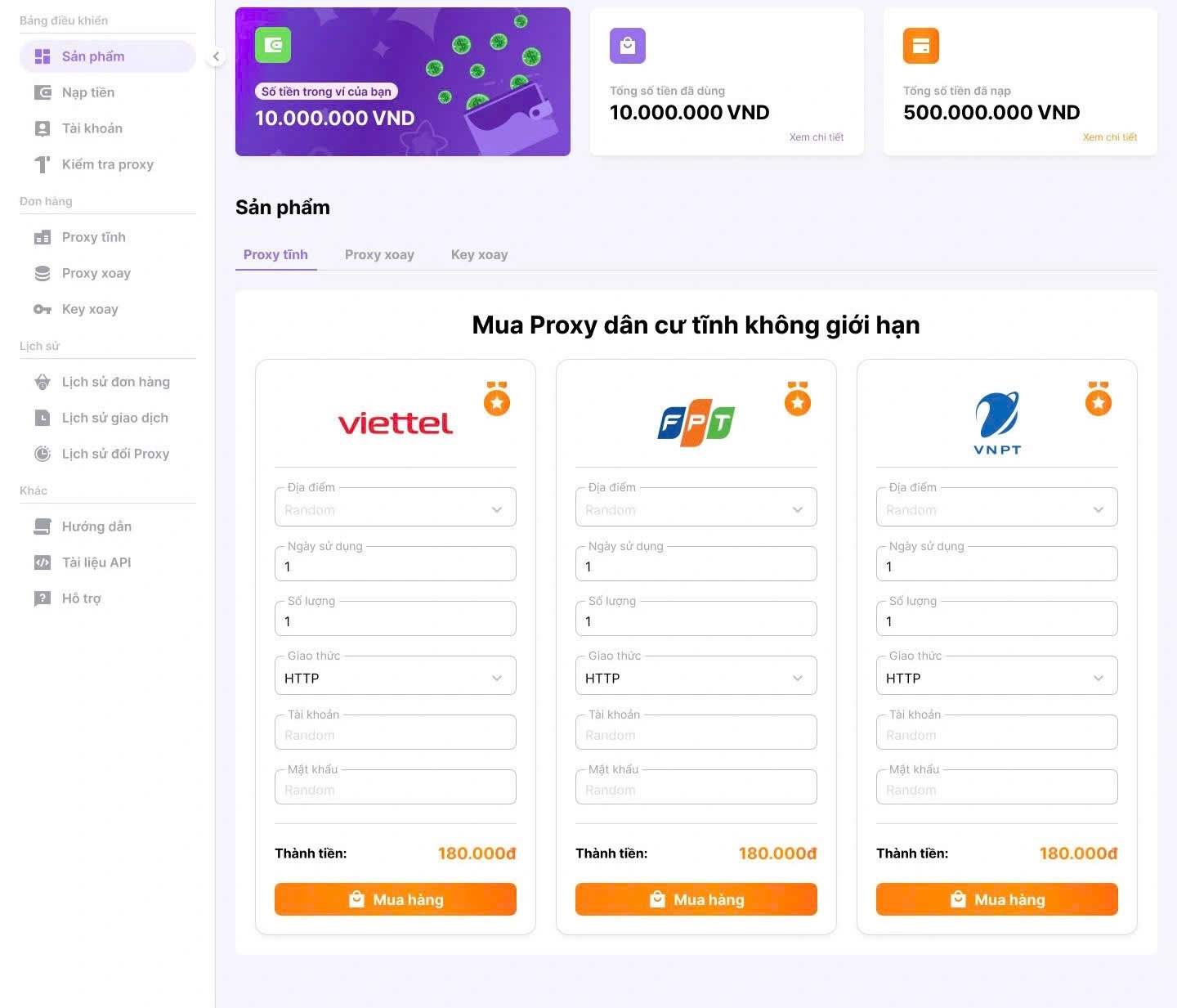
Task: Open the Tài liệu API code icon
Action: tap(43, 562)
